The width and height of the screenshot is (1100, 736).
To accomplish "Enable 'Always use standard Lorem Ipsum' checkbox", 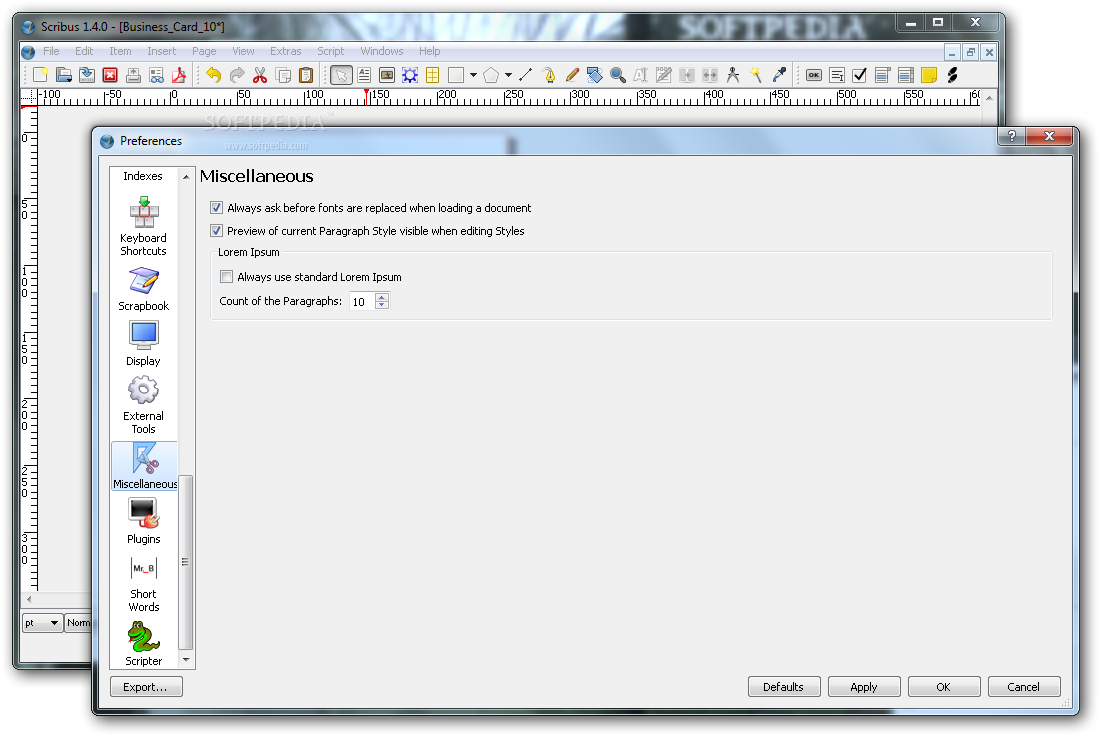I will point(227,277).
